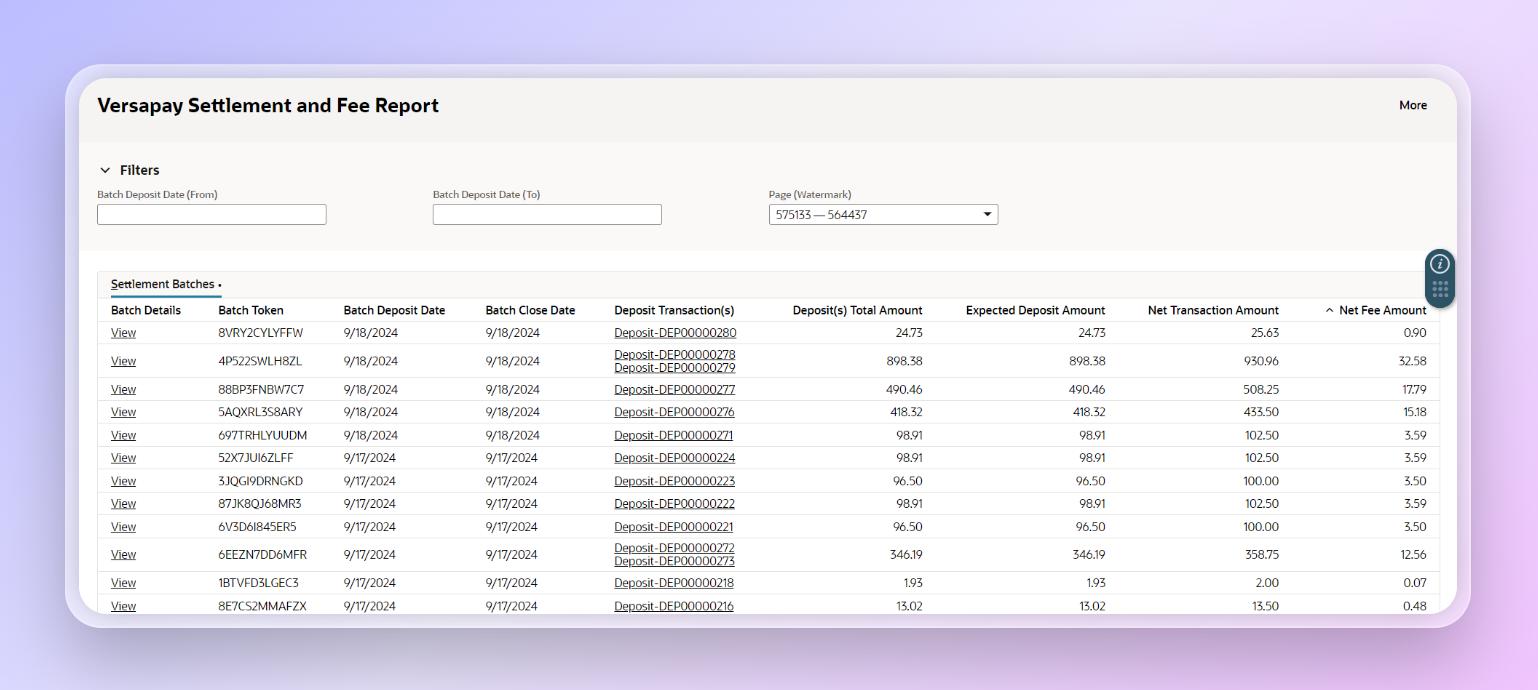
Task: Collapse the Filters section
Action: pyautogui.click(x=105, y=171)
